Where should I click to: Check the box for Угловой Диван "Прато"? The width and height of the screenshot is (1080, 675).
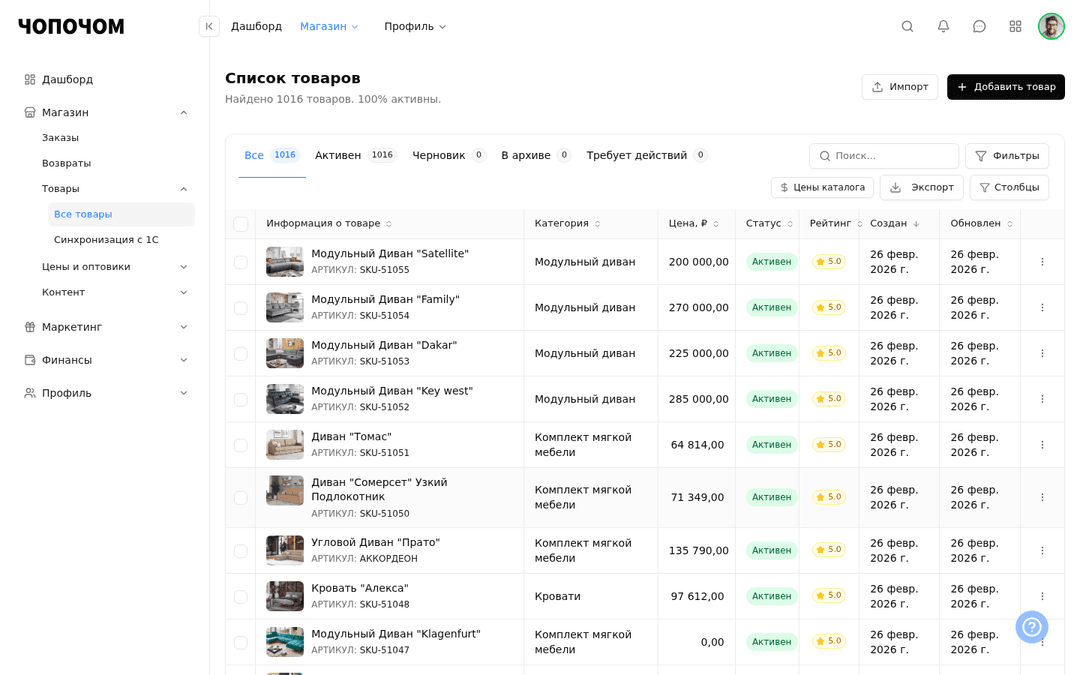coord(240,551)
